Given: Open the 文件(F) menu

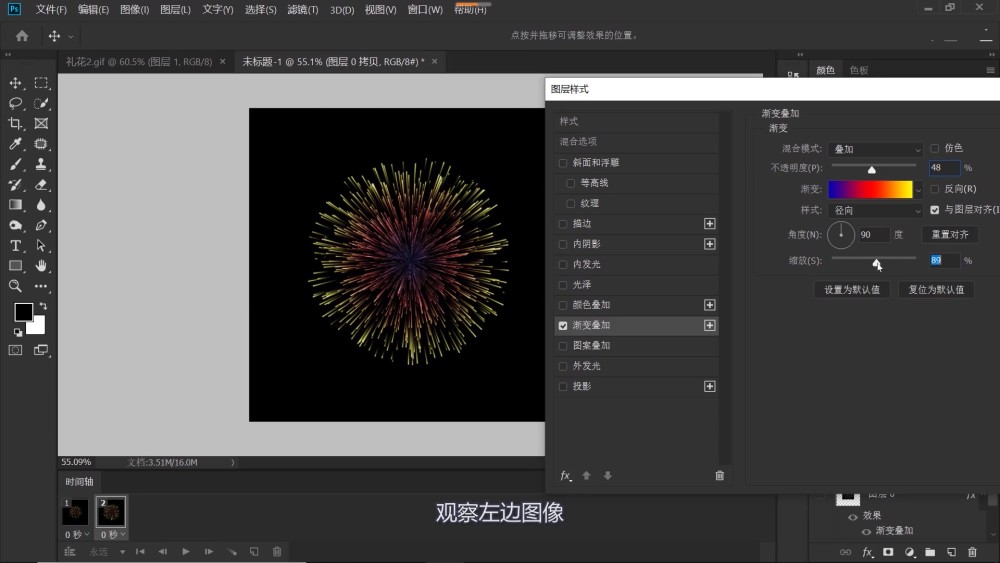Looking at the screenshot, I should click(x=51, y=10).
